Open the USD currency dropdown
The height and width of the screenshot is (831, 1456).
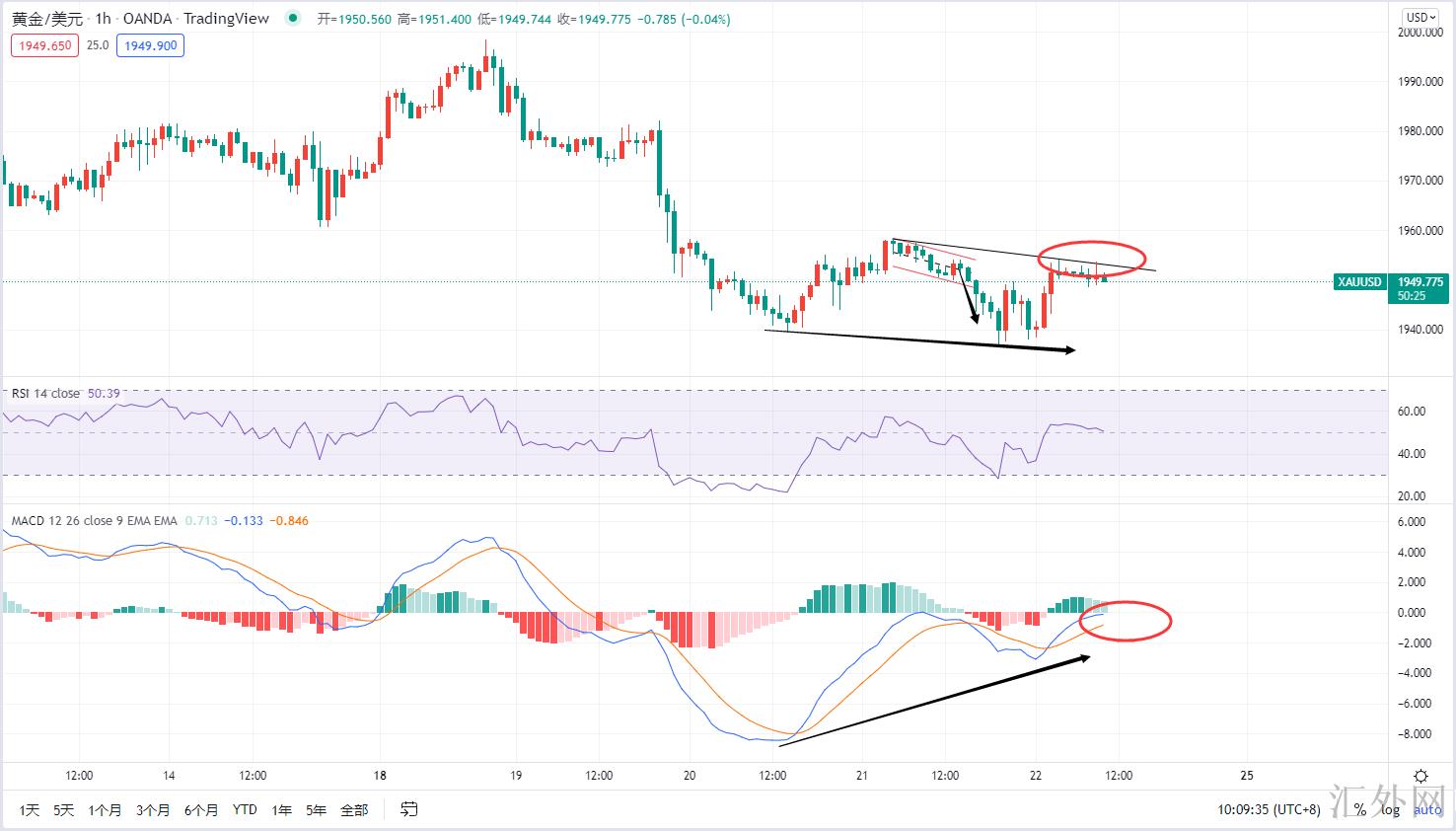pyautogui.click(x=1420, y=17)
